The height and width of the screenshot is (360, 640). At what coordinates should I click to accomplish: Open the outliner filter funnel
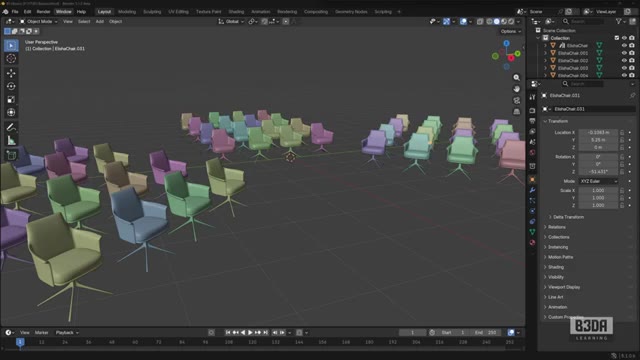[x=619, y=21]
